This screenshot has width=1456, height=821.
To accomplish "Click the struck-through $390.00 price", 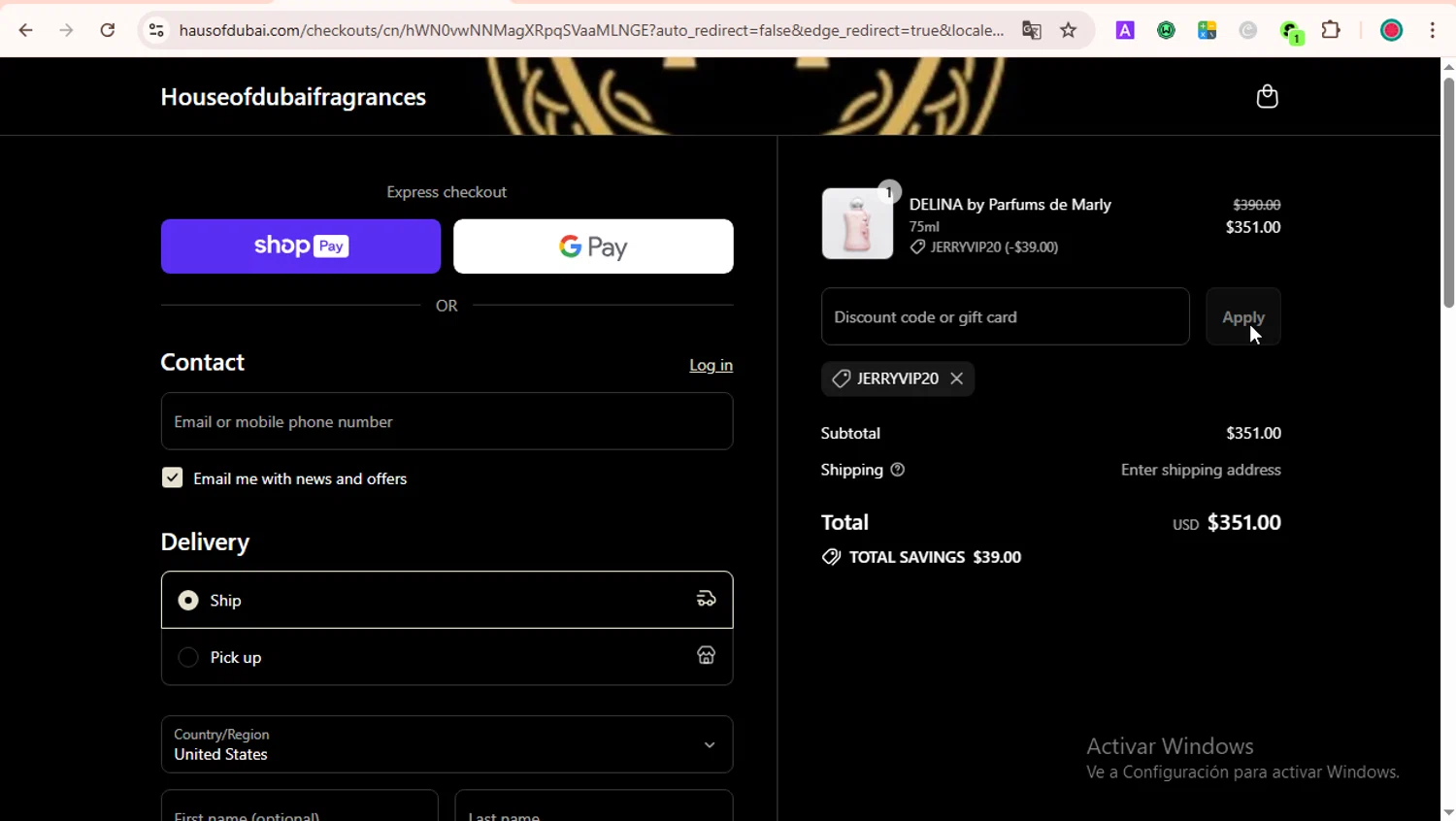I will (x=1256, y=205).
